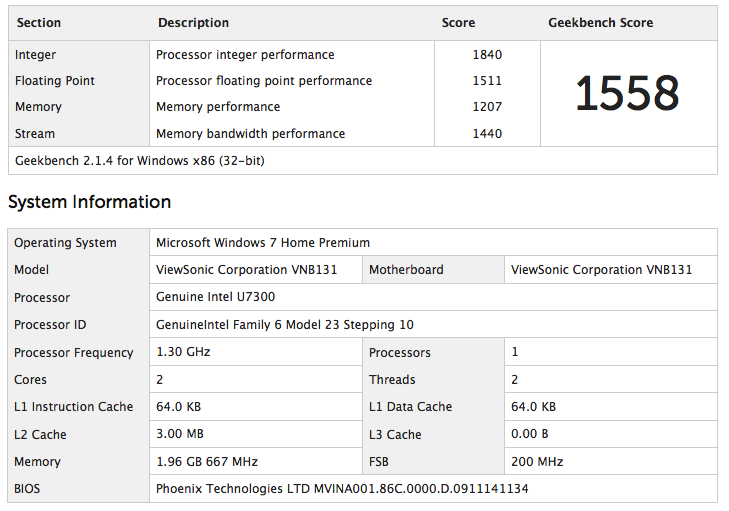Click the Motherboard label cell

coord(406,270)
